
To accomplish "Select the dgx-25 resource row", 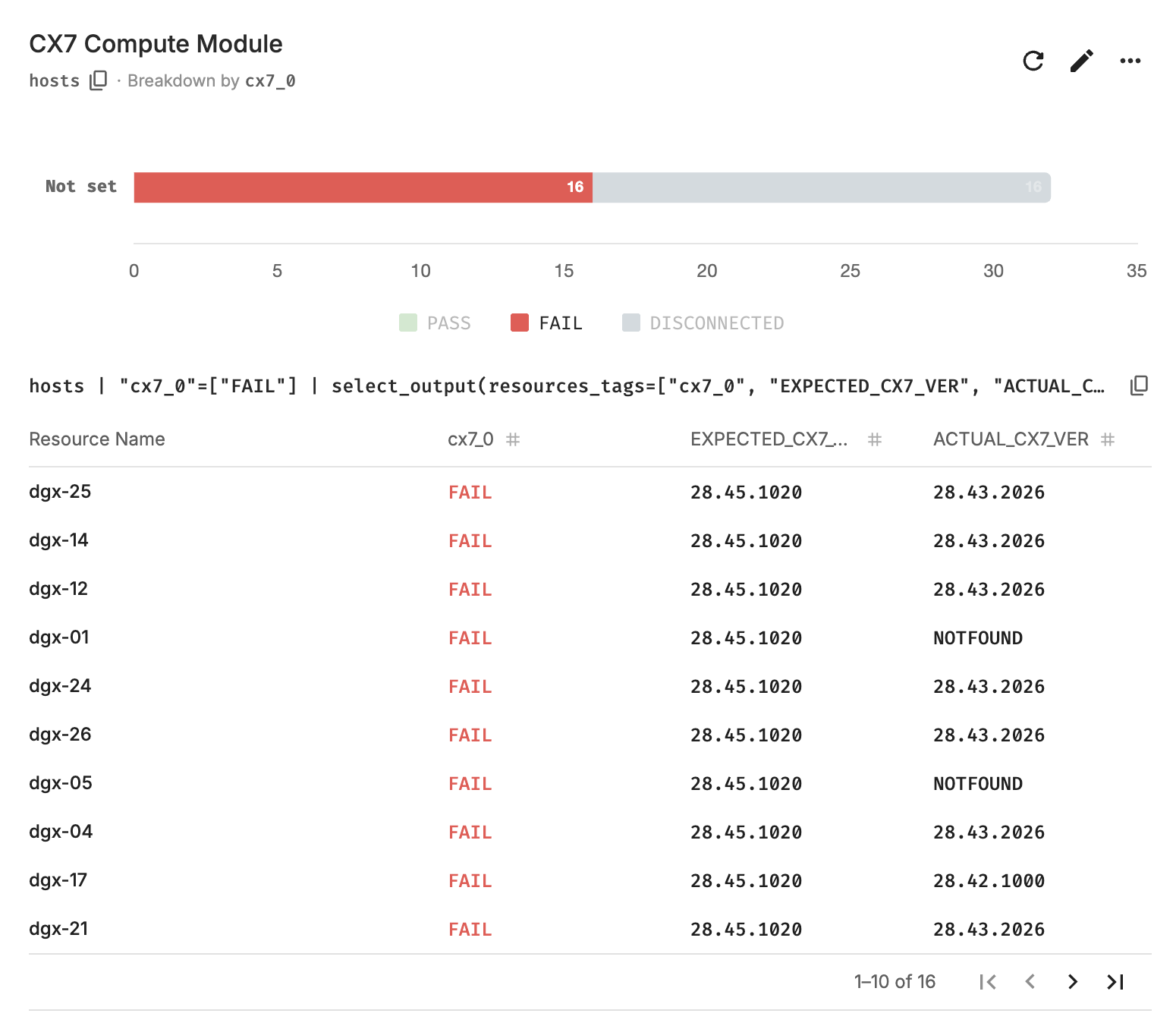I will point(590,492).
